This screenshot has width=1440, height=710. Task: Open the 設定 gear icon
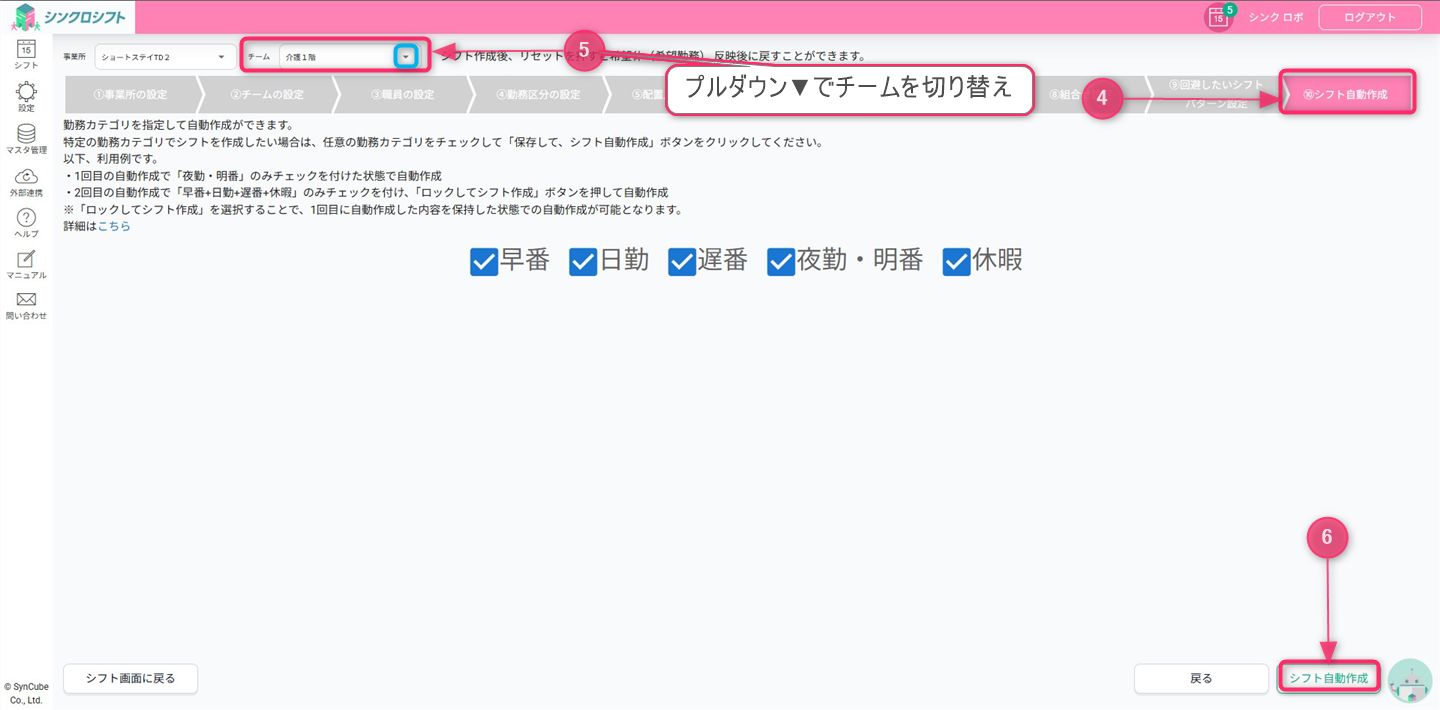pyautogui.click(x=26, y=92)
